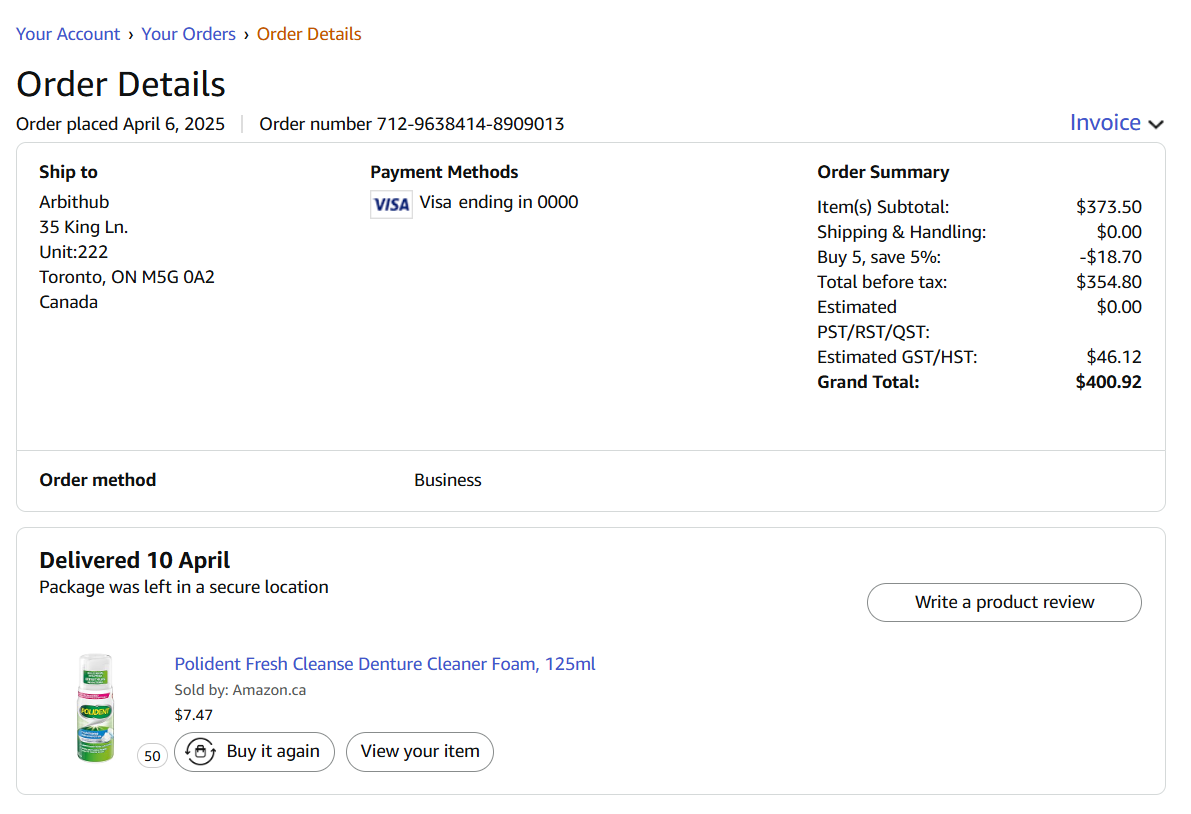
Task: Click the breadcrumb arrow after Your Account
Action: (x=129, y=33)
